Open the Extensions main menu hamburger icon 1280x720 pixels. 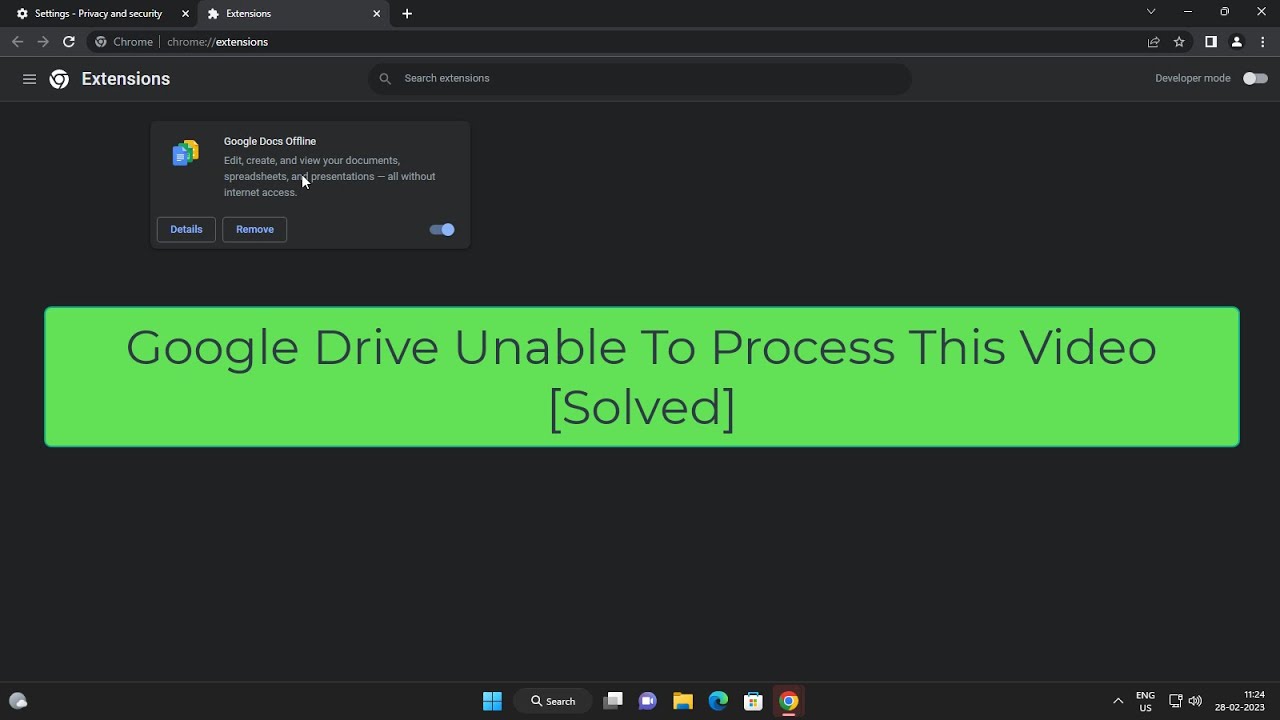click(29, 79)
